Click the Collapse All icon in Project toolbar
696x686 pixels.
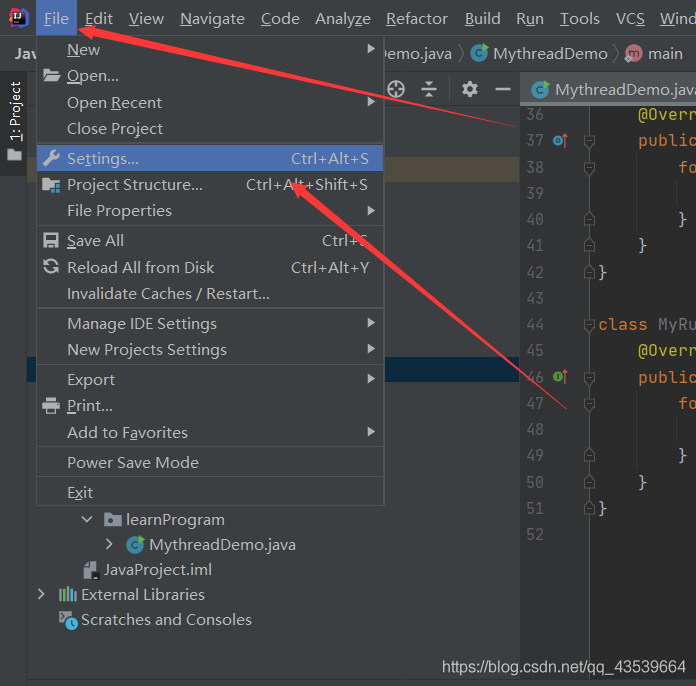(429, 89)
